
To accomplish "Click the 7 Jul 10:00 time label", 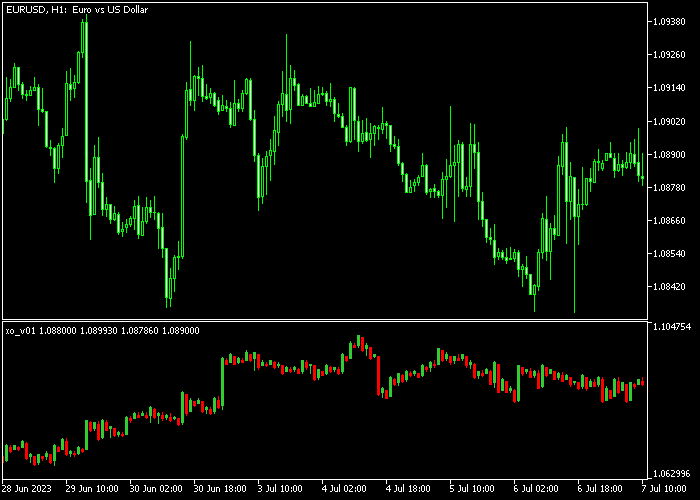I will pos(665,488).
